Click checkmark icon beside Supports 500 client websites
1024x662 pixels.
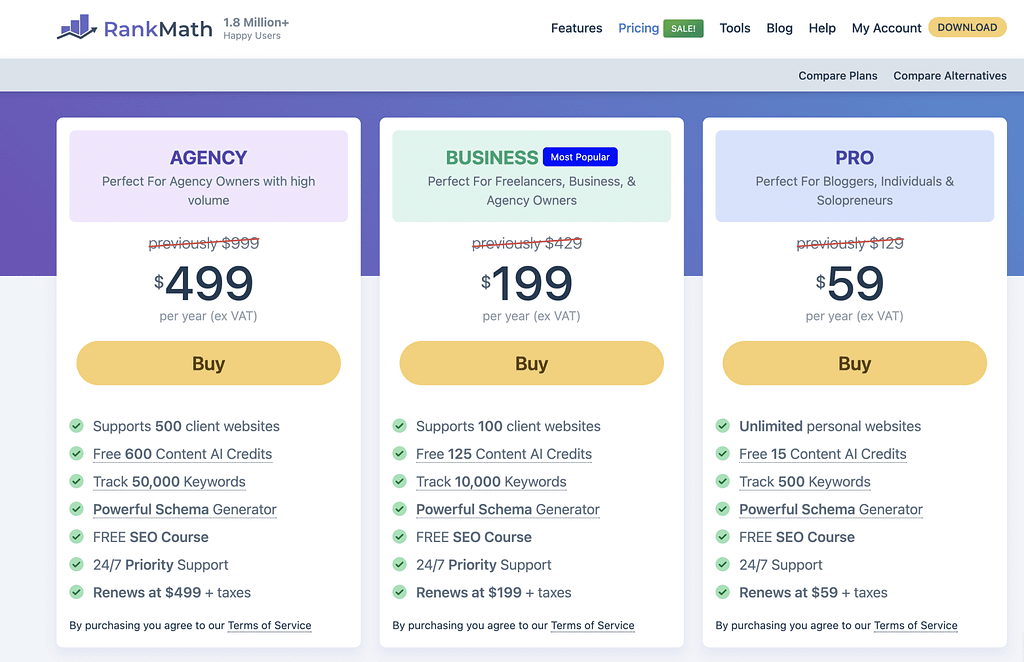(76, 426)
